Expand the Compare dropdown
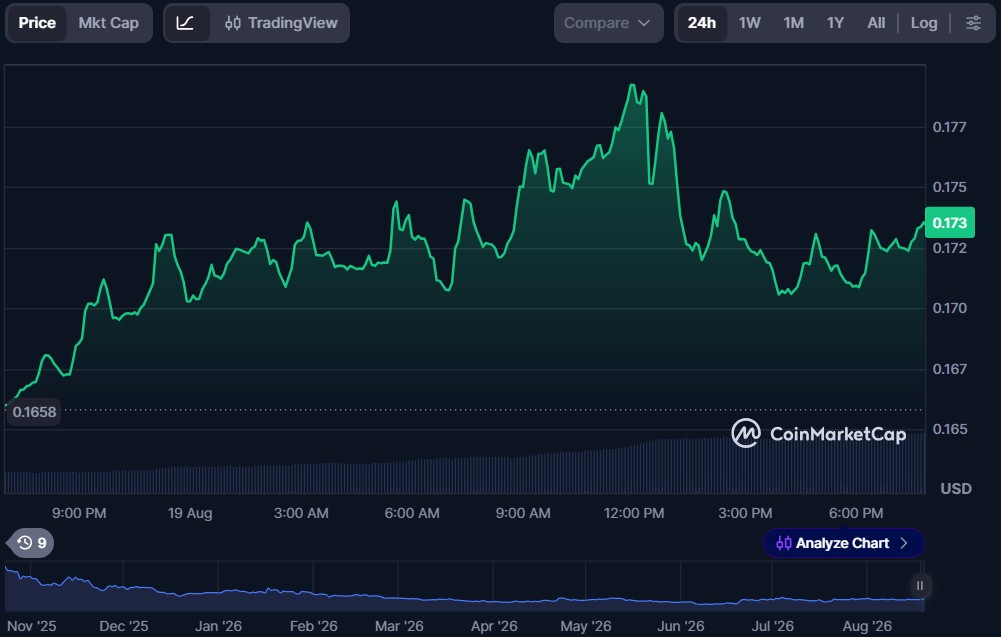Viewport: 1001px width, 637px height. 608,23
